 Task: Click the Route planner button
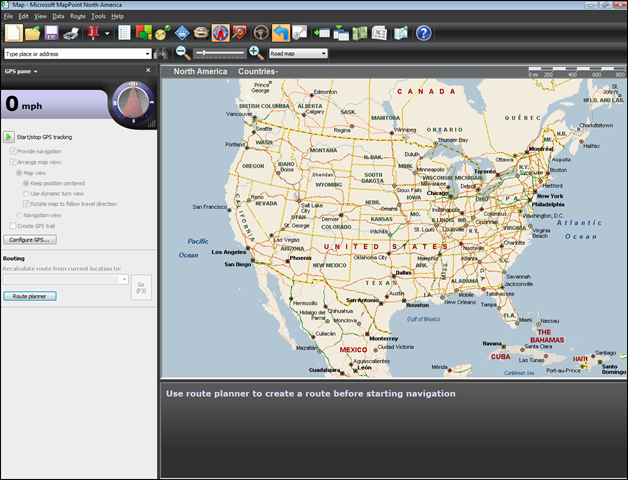30,296
